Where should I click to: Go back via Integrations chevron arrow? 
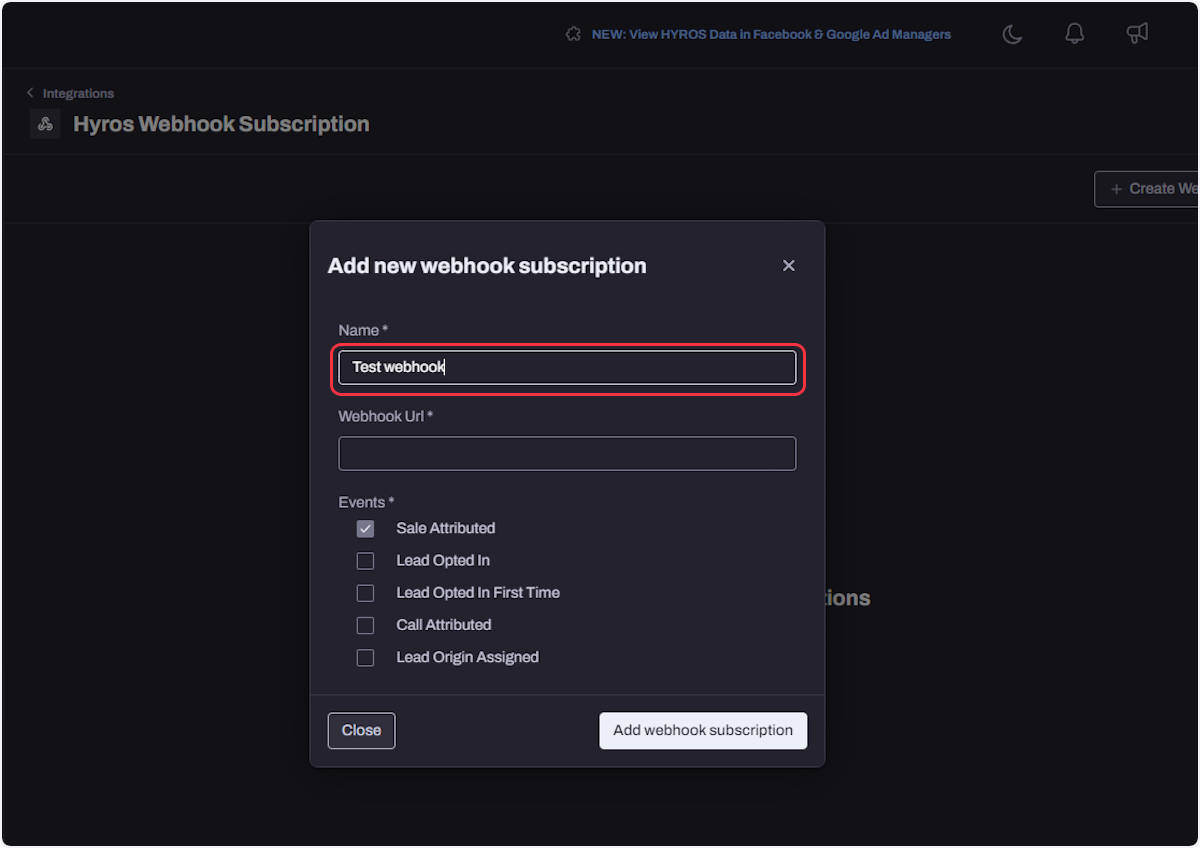pos(30,93)
